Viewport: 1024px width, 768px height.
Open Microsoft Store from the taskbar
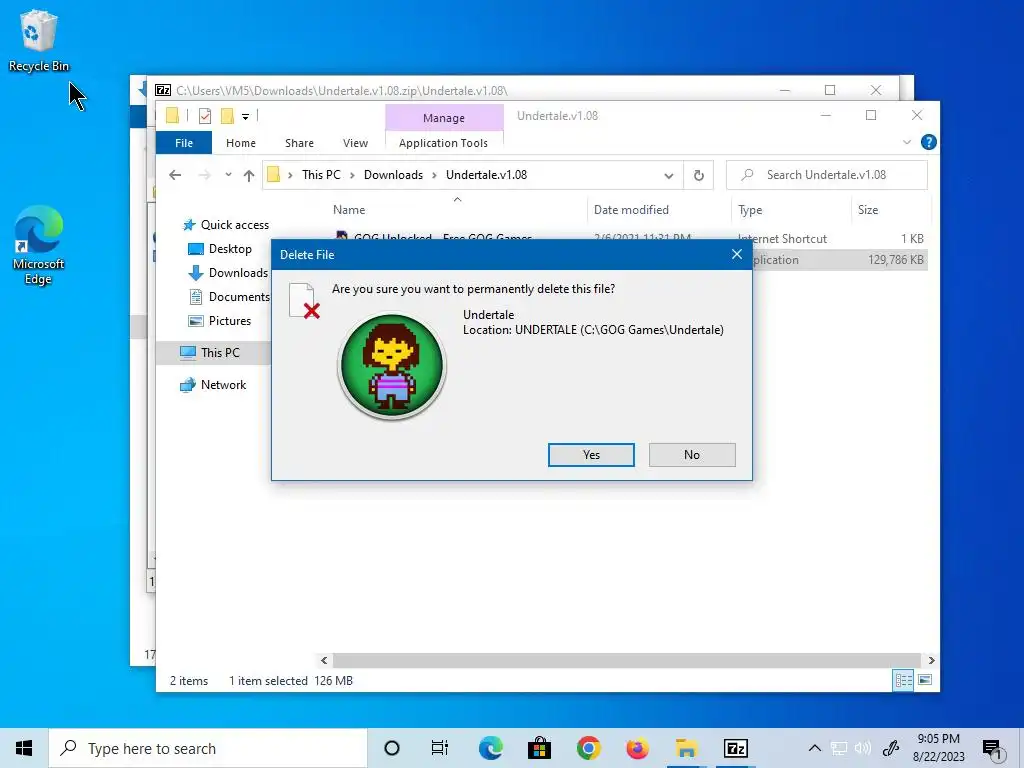tap(539, 748)
